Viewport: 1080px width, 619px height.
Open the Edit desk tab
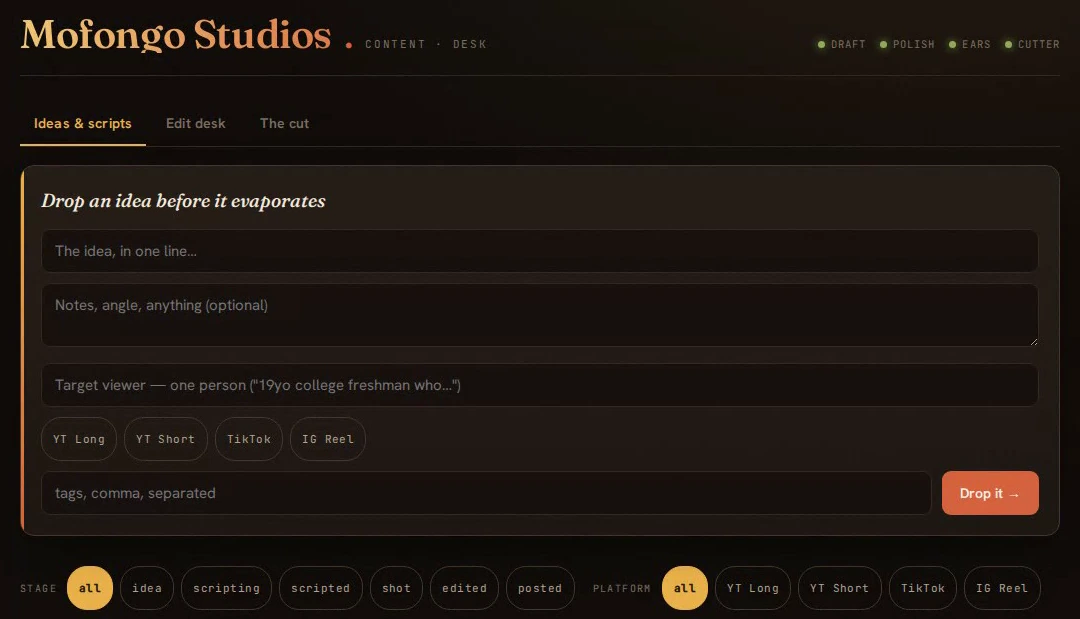click(196, 124)
